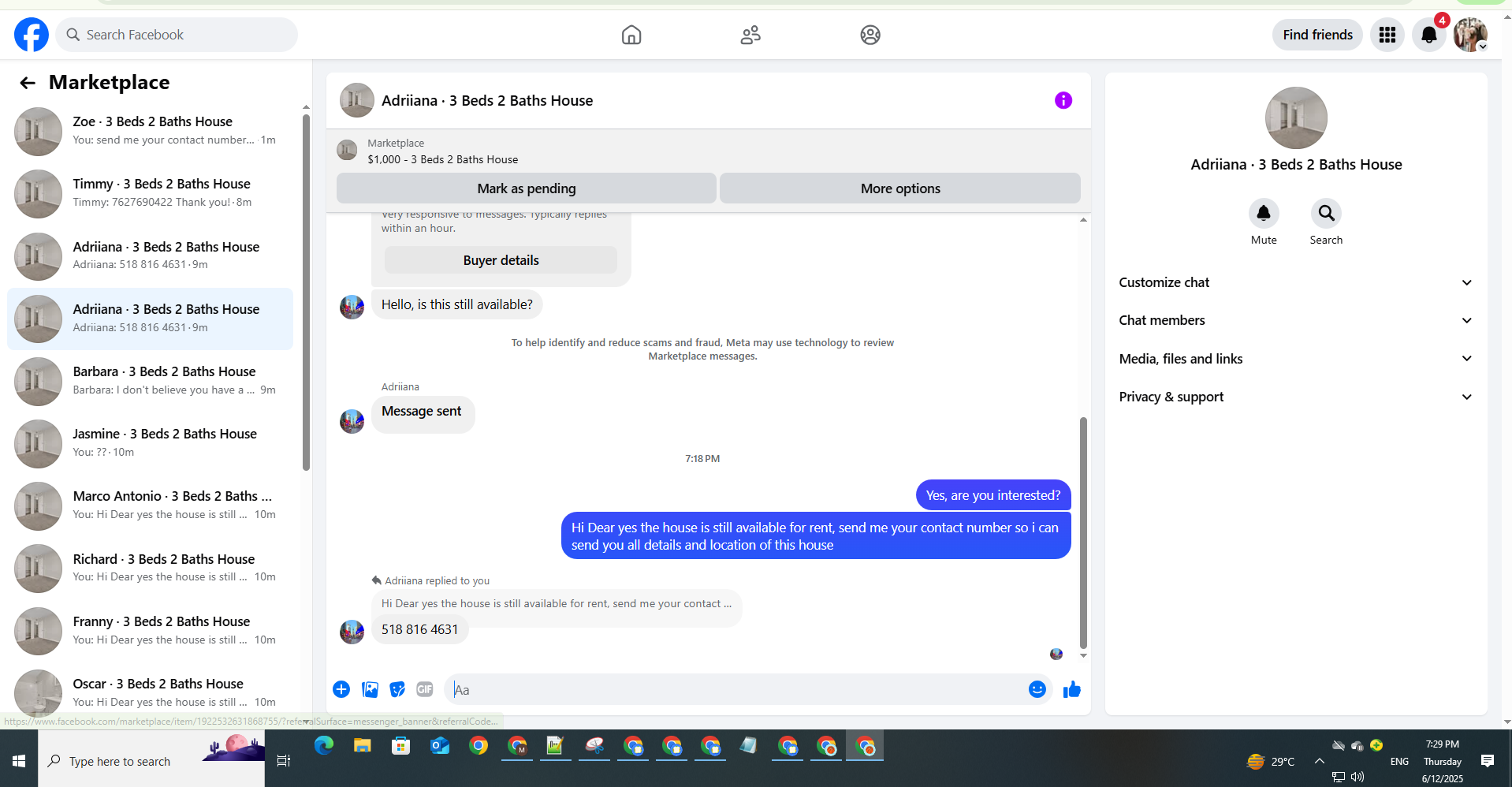The width and height of the screenshot is (1512, 787).
Task: Open Outlook from taskbar
Action: 440,745
